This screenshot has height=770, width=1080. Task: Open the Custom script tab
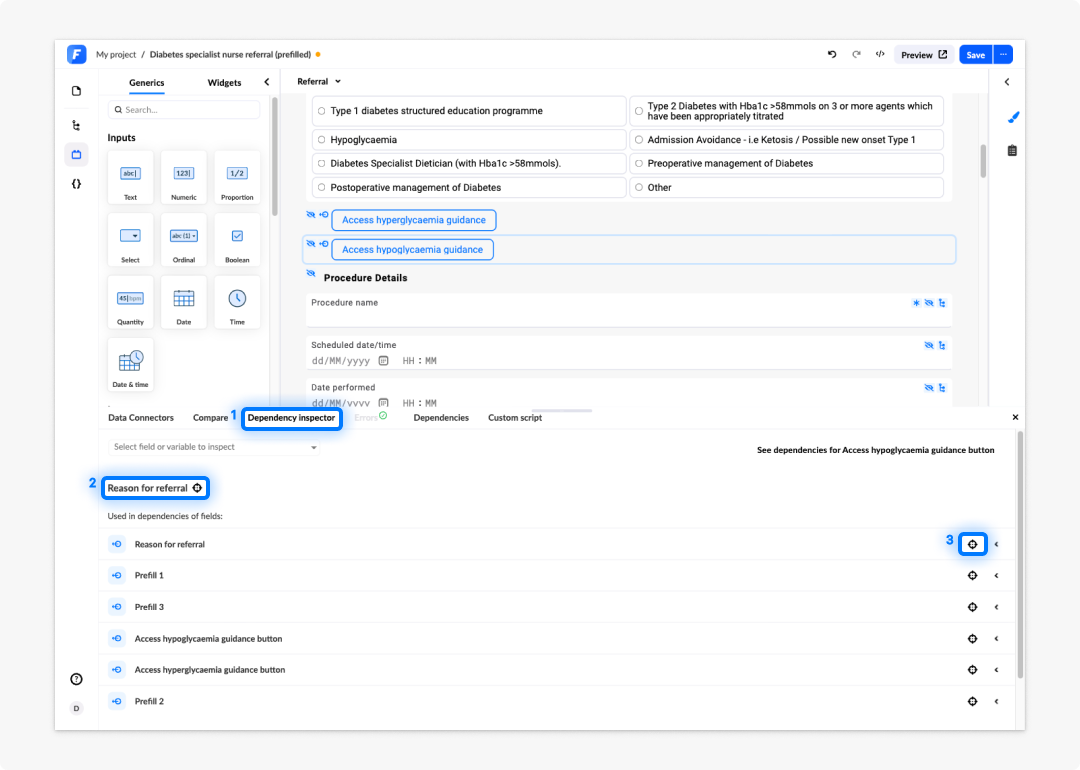(515, 418)
